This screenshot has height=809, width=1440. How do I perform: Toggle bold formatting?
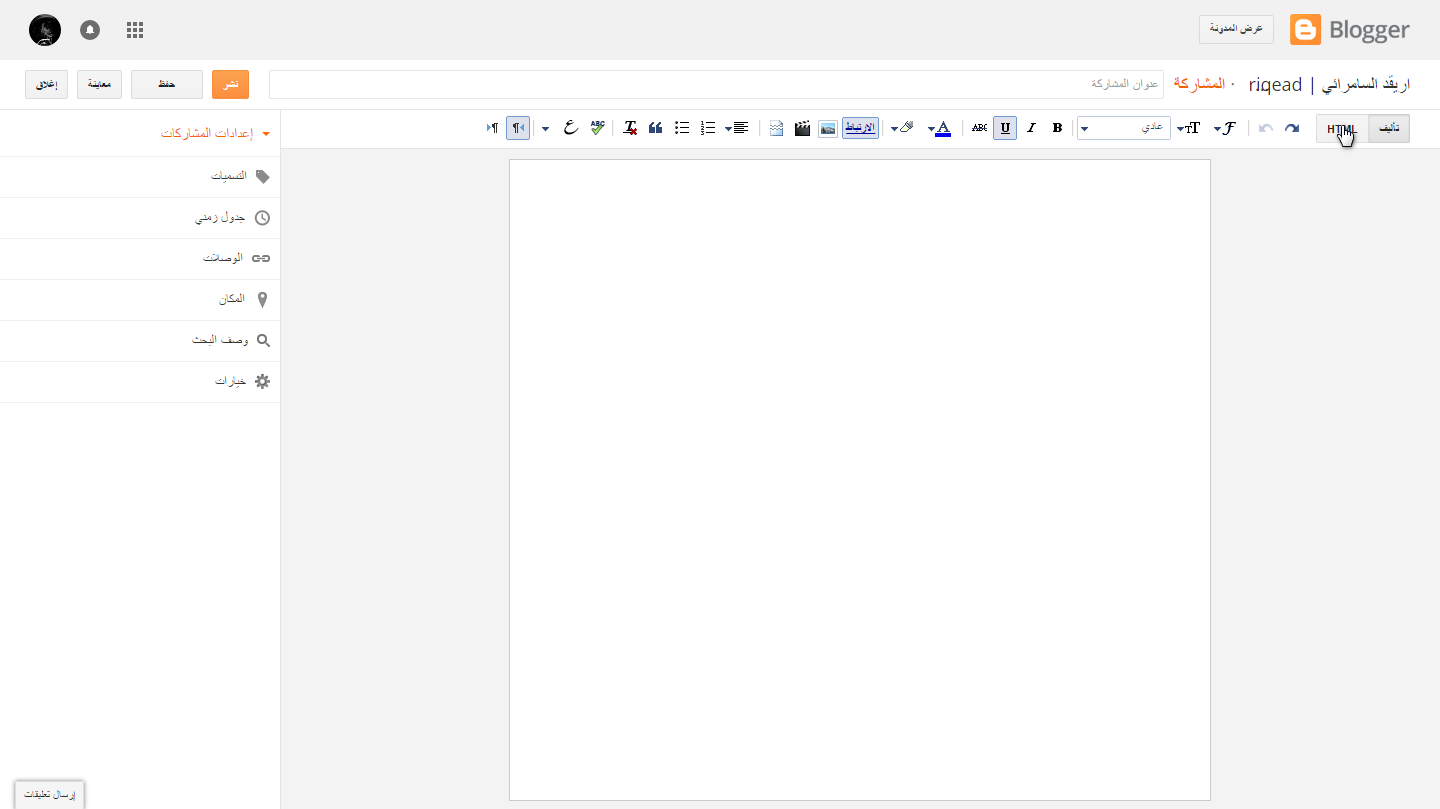pos(1057,128)
